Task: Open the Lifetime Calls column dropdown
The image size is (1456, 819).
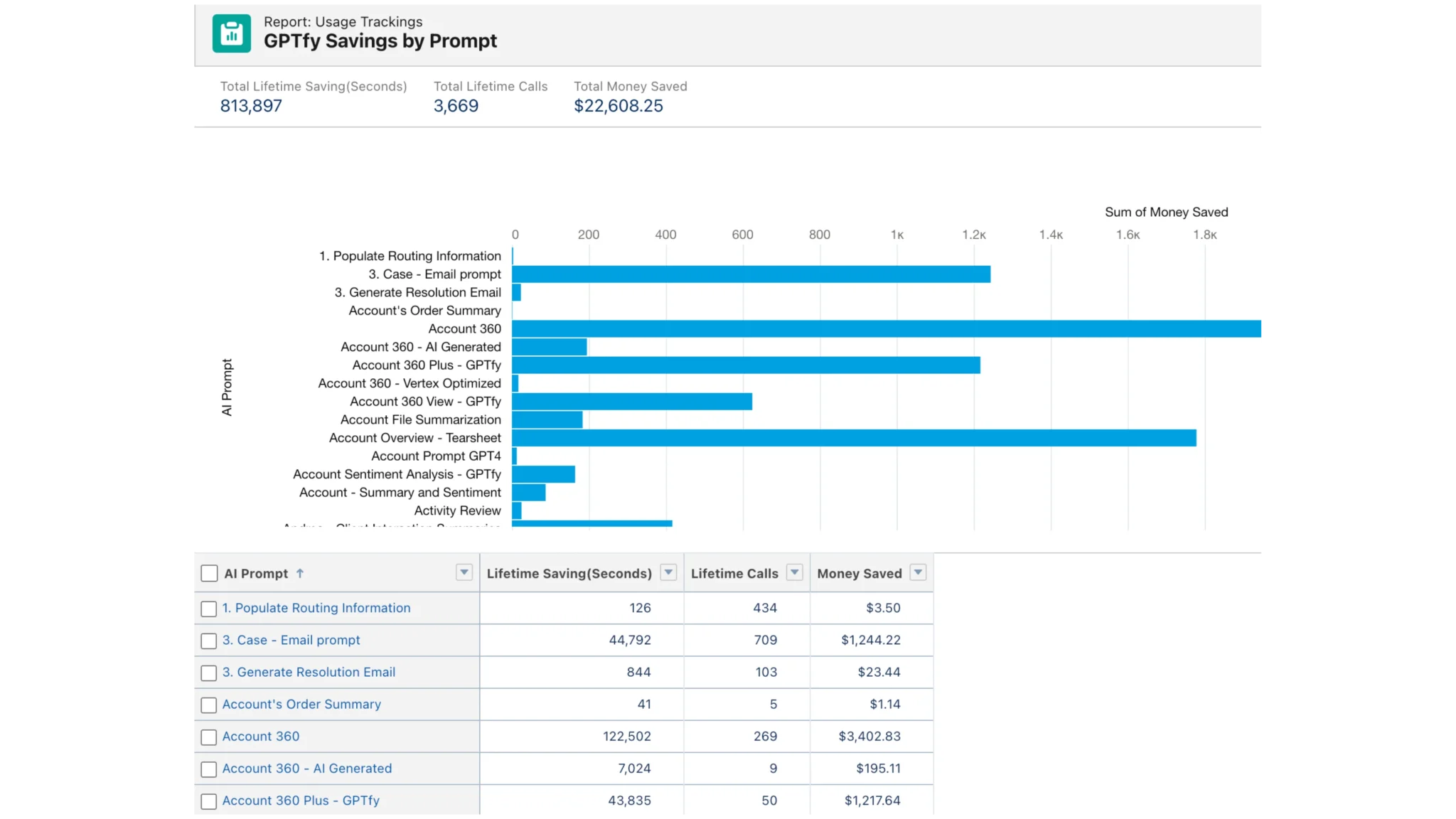Action: (x=794, y=572)
